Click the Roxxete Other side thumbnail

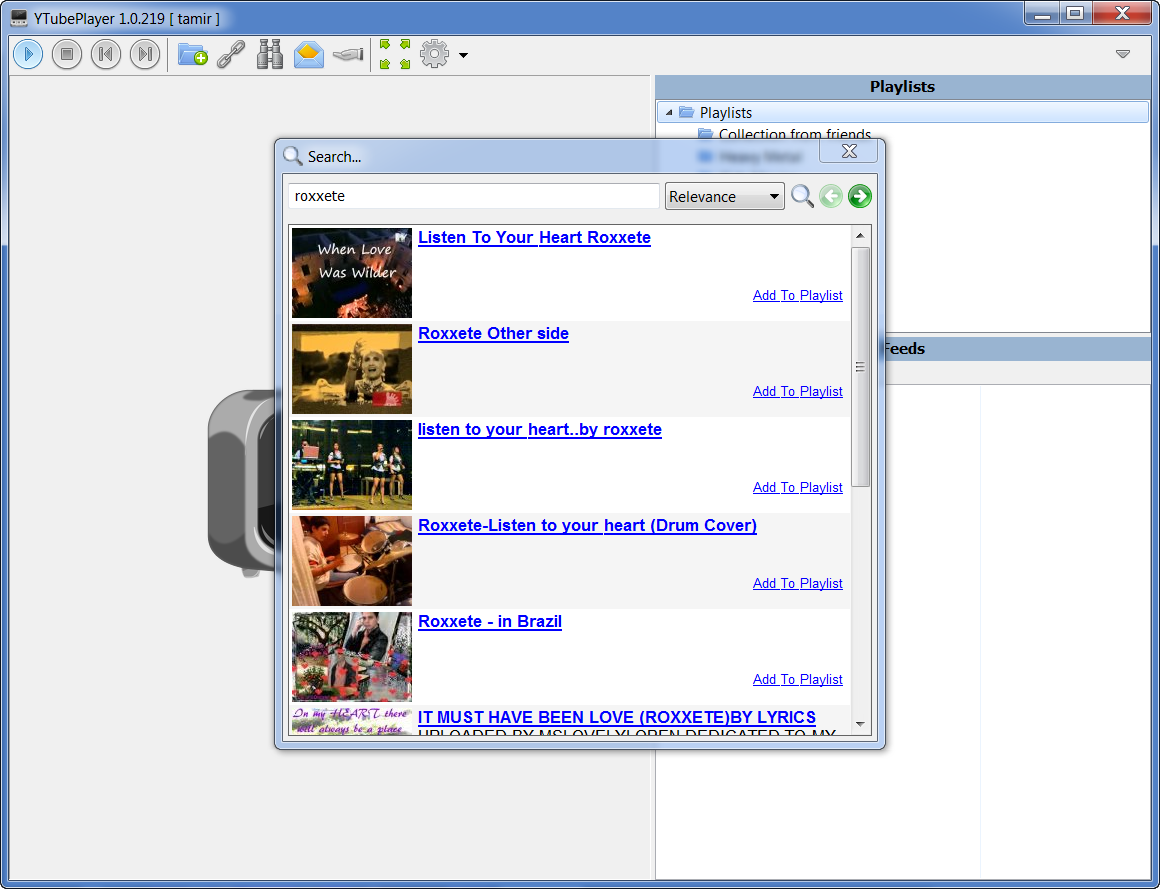pos(352,369)
